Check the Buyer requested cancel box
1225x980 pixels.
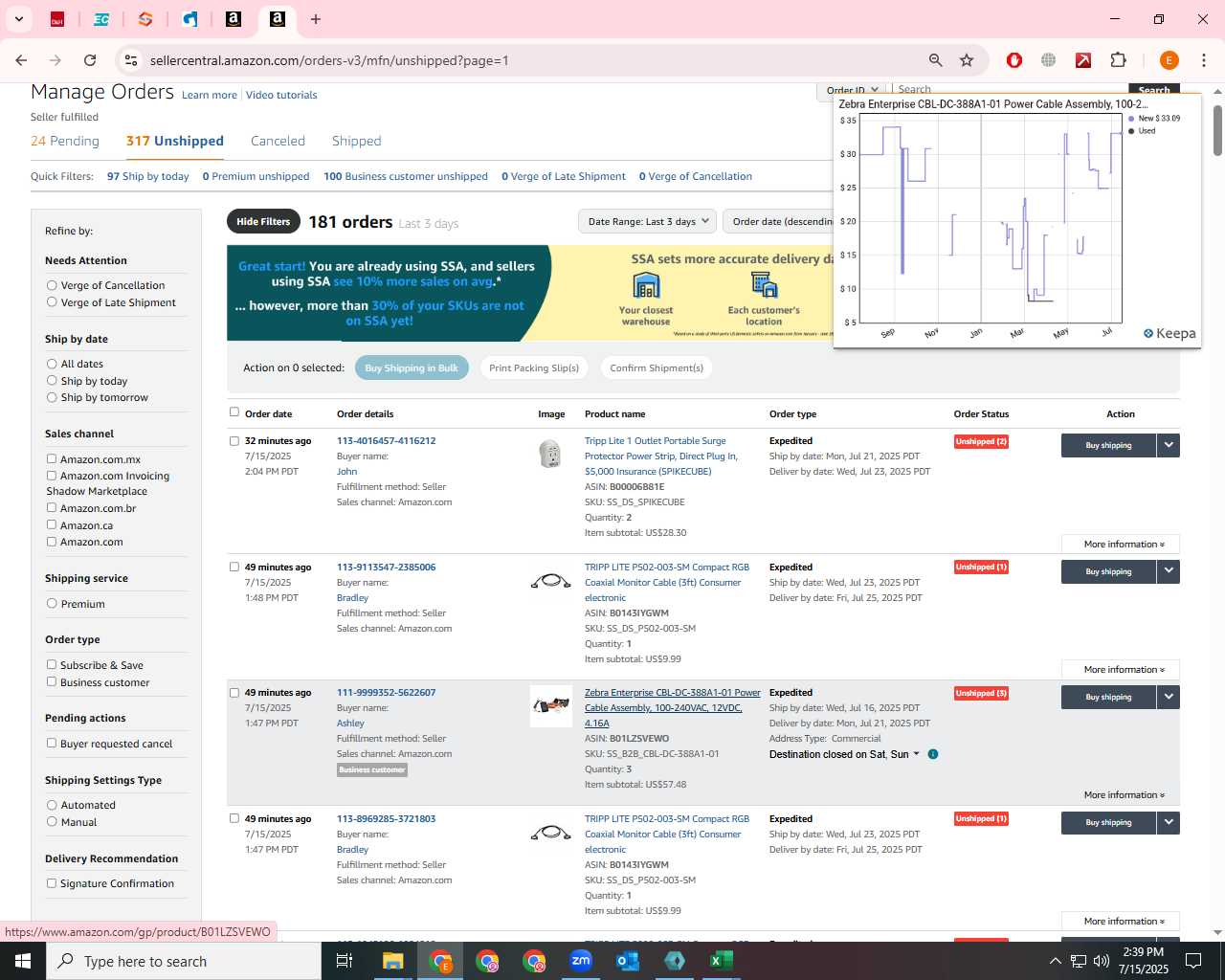coord(52,744)
